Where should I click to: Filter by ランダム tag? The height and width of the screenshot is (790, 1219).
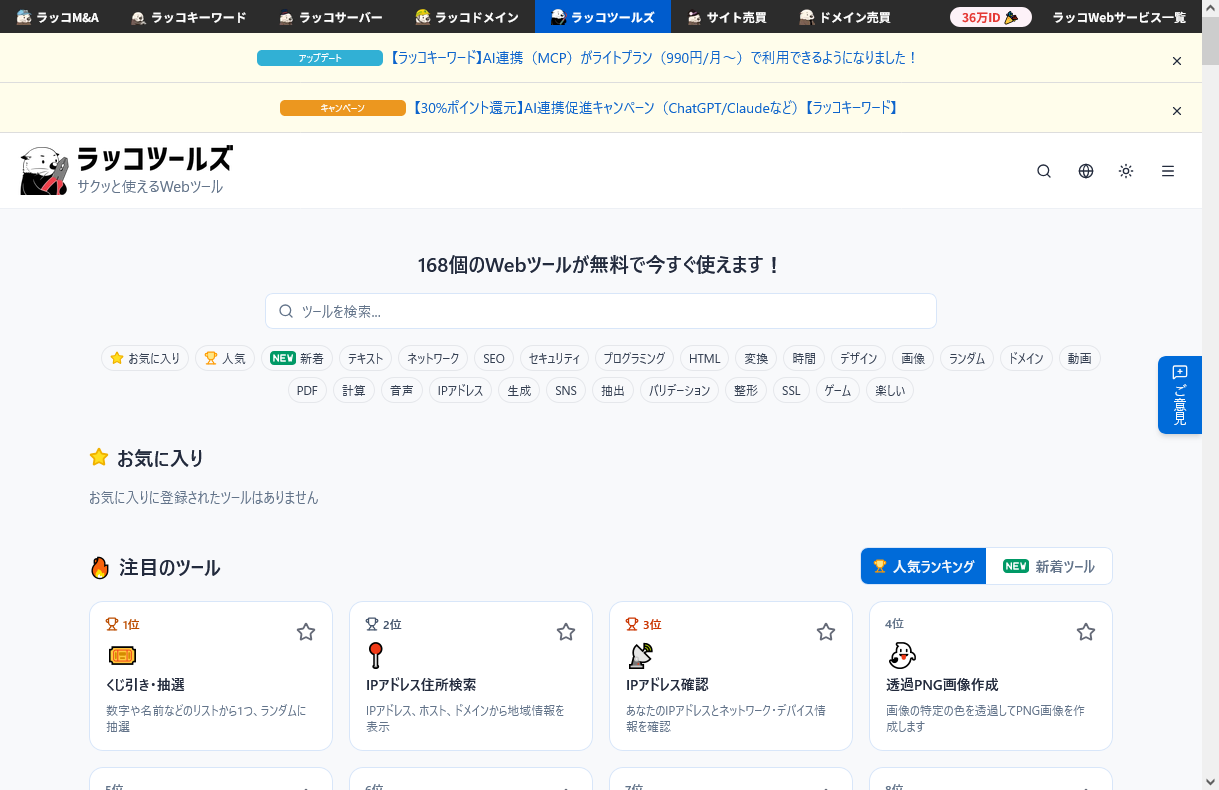pos(967,358)
